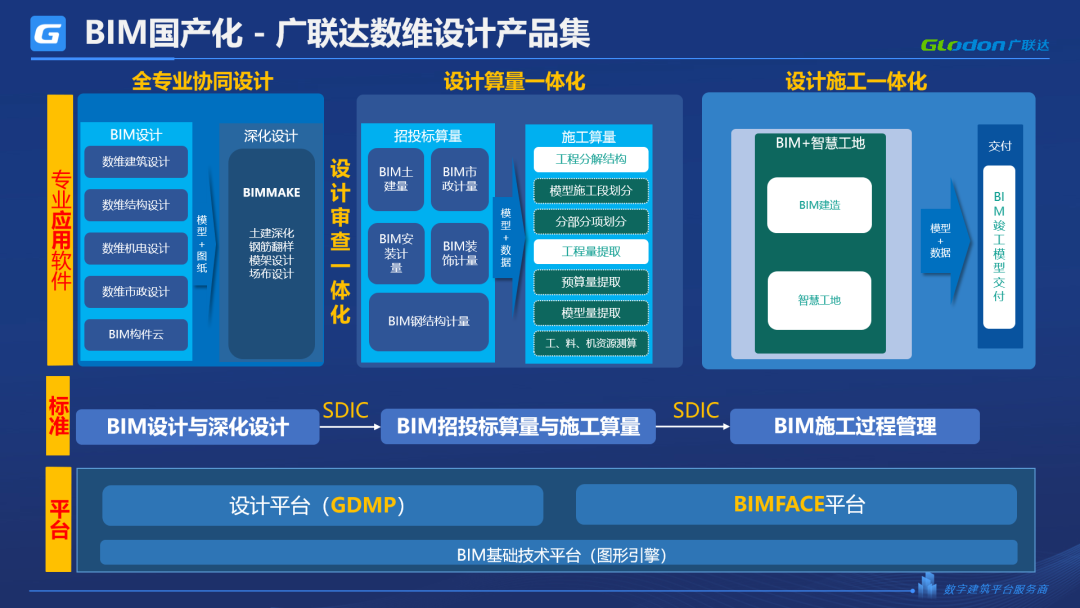Viewport: 1080px width, 608px height.
Task: Select 模型量提取 item
Action: coord(591,313)
